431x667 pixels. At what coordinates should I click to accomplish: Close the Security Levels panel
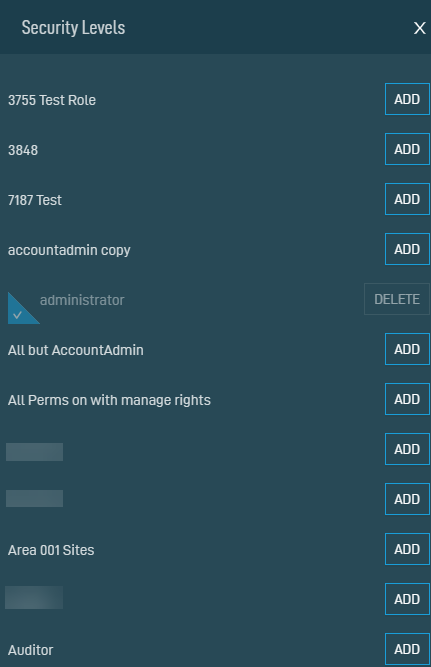420,28
